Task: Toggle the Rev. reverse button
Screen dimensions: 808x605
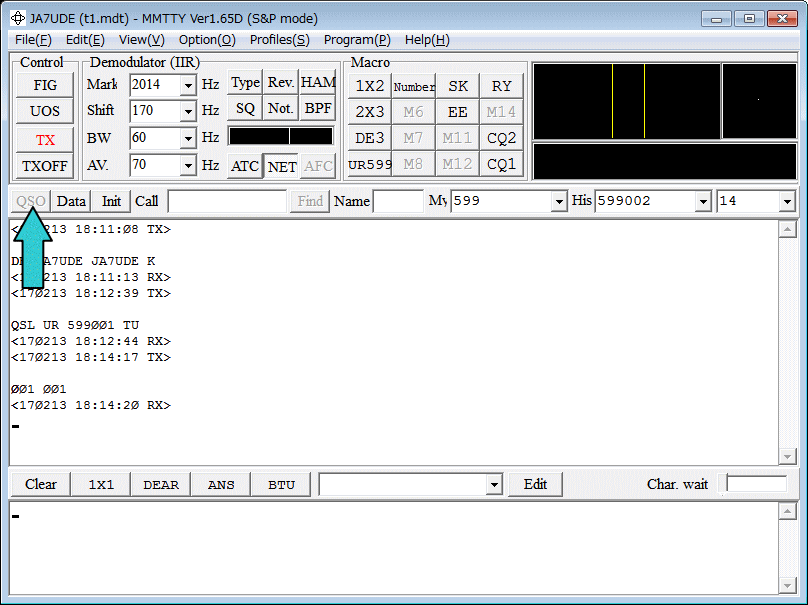Action: point(280,83)
